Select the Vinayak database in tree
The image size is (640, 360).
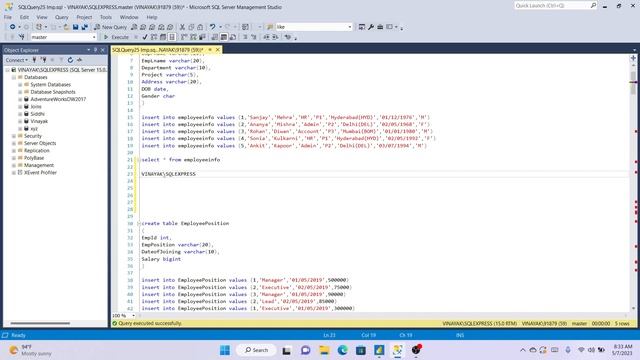point(39,121)
